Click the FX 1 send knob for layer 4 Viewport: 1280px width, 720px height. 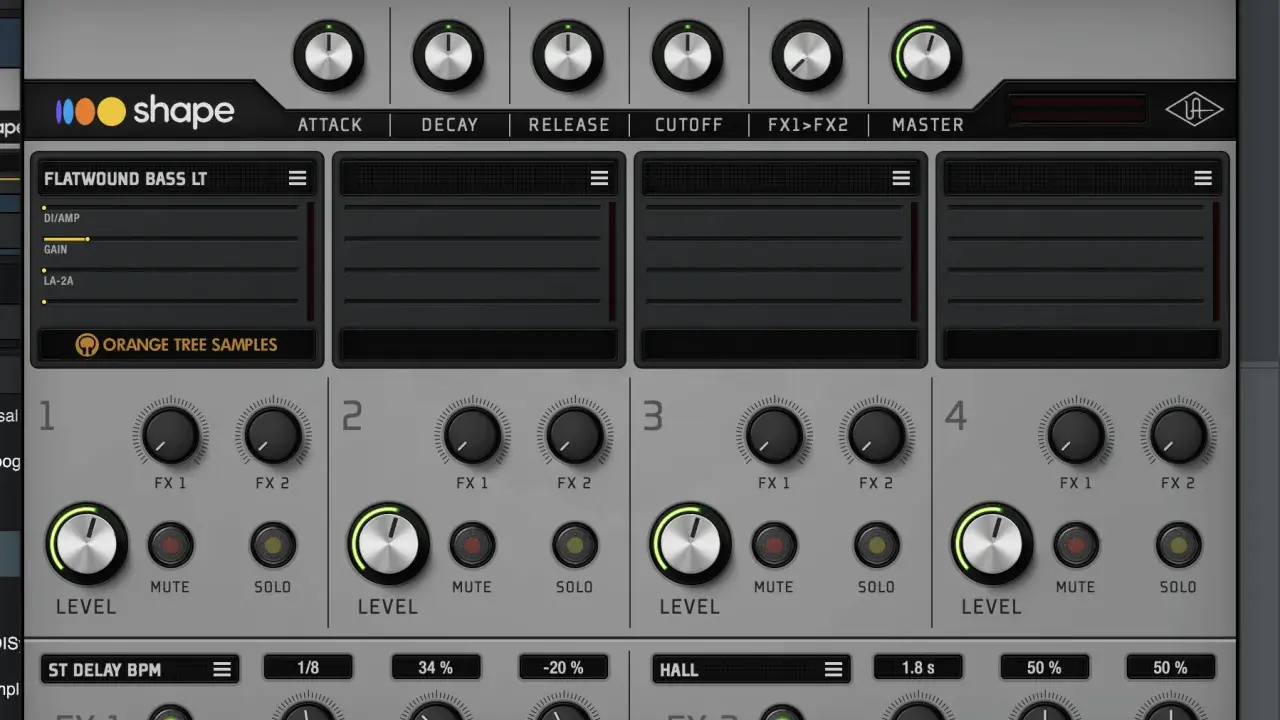[x=1076, y=435]
